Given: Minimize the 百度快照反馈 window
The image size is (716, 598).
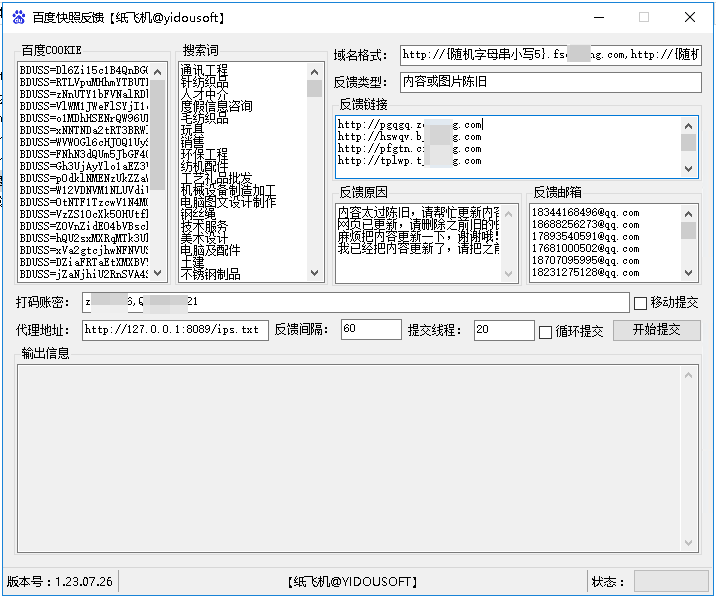Looking at the screenshot, I should pos(599,17).
